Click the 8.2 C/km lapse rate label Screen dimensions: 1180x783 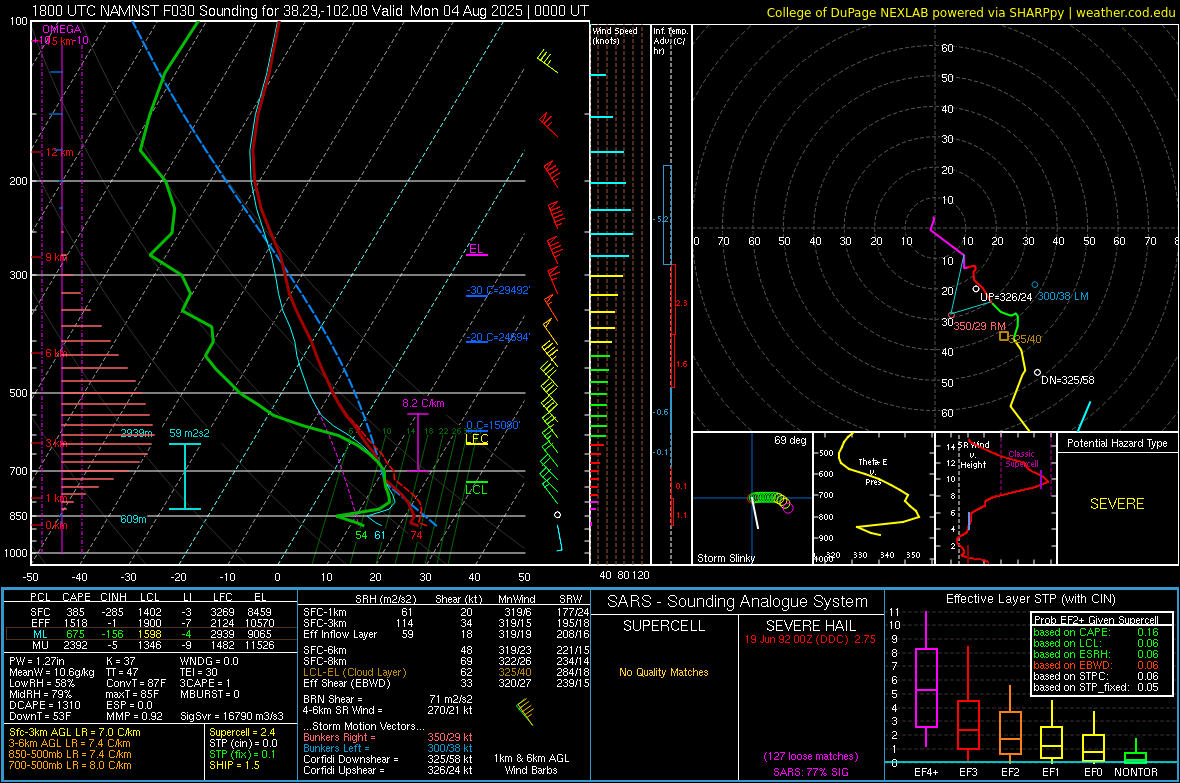click(x=423, y=404)
